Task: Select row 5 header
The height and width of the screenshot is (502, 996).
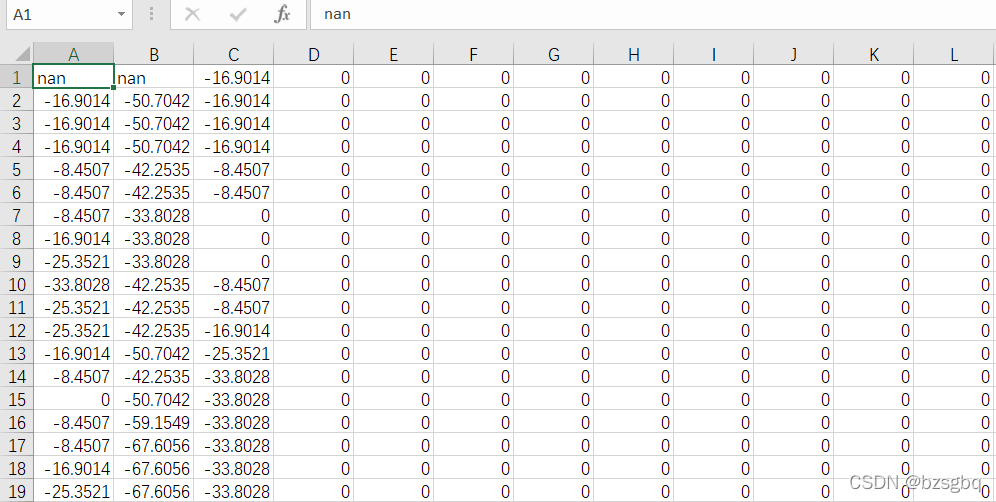Action: (x=17, y=169)
